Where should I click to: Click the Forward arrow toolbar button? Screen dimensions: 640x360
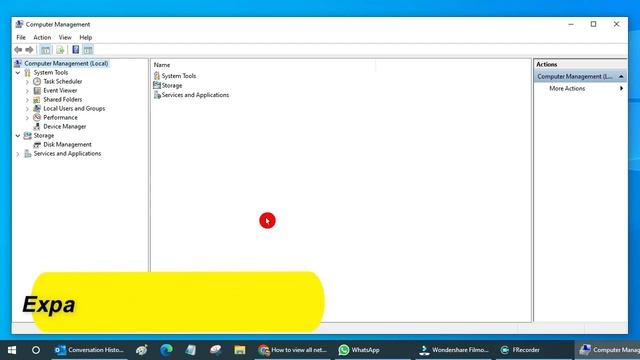tap(29, 50)
